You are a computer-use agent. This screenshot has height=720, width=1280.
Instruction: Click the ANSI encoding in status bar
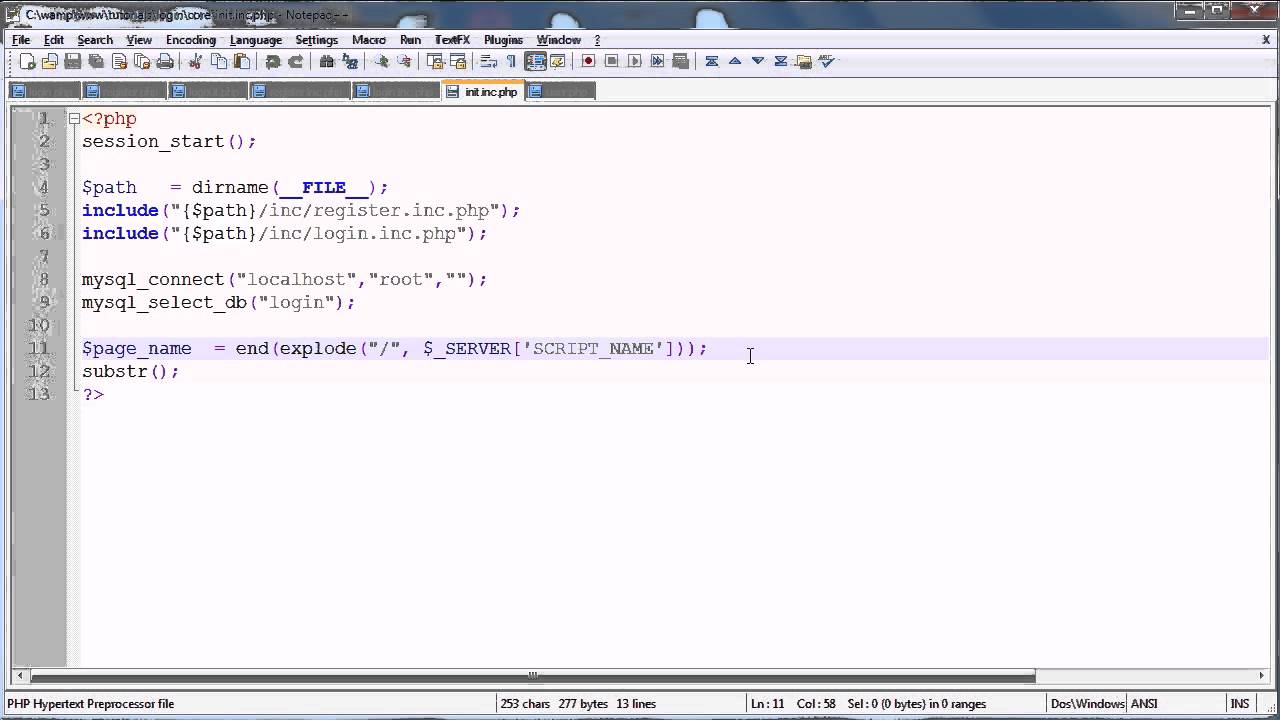tap(1144, 704)
